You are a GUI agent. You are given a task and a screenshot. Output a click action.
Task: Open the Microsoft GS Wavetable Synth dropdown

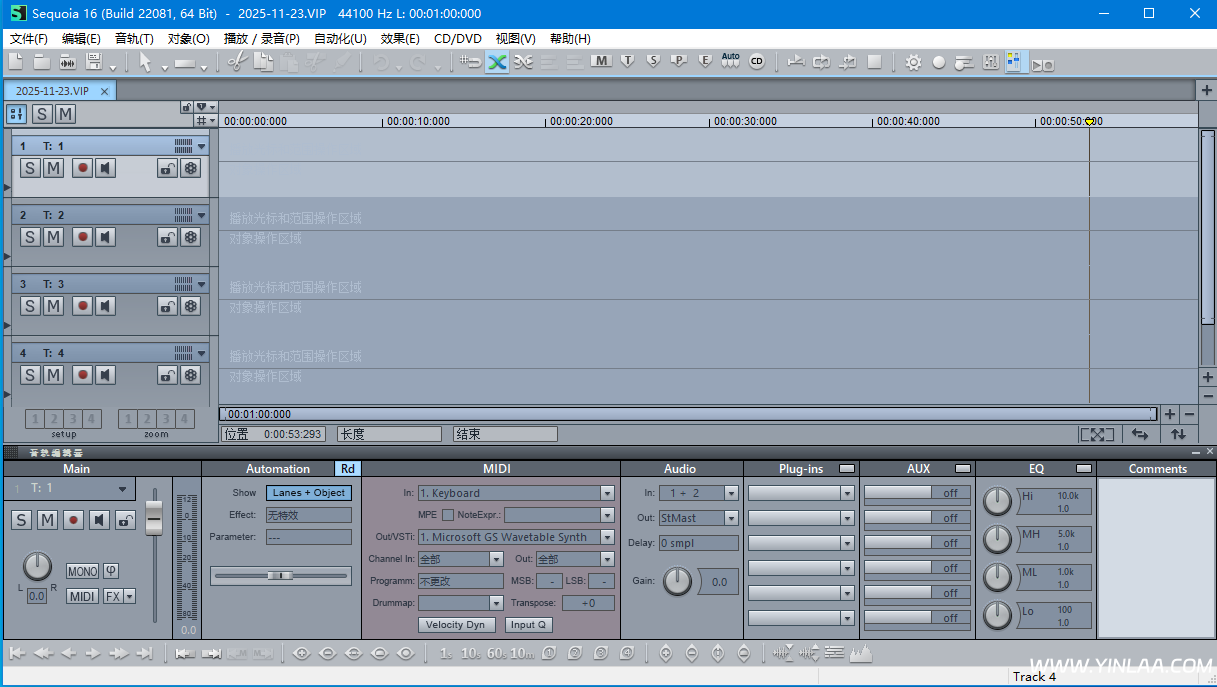(606, 537)
